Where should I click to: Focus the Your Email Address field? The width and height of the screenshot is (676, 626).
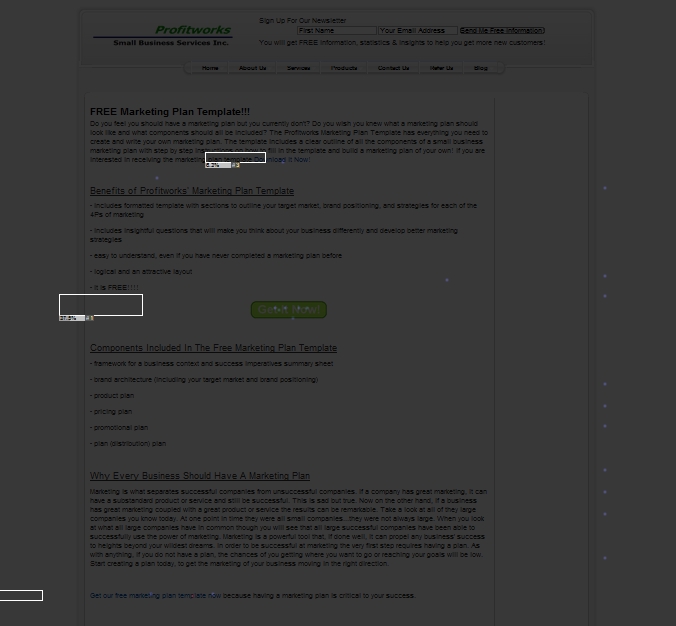(x=418, y=31)
